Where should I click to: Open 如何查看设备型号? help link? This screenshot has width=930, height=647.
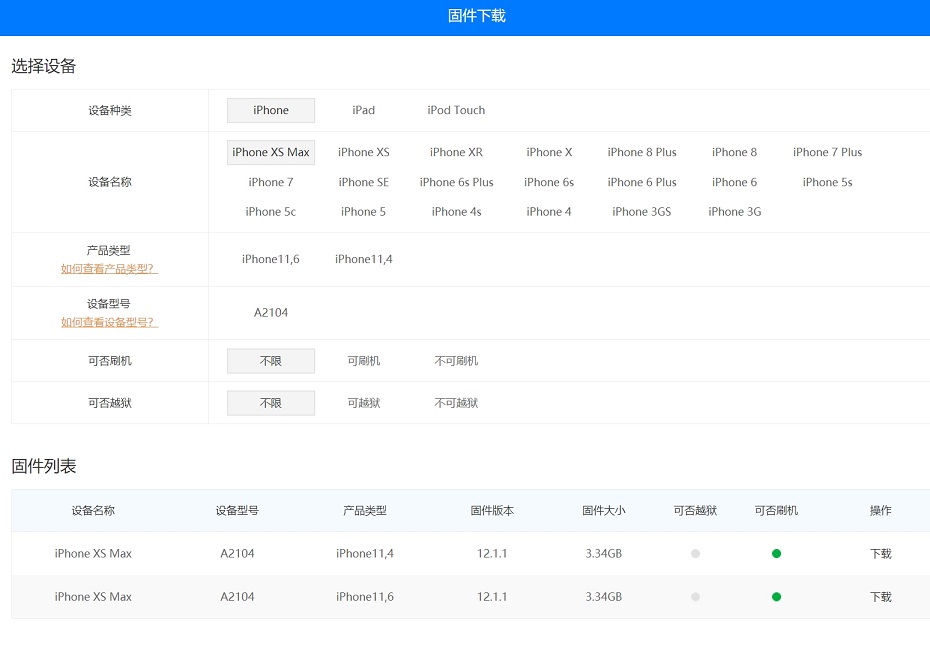pos(109,322)
